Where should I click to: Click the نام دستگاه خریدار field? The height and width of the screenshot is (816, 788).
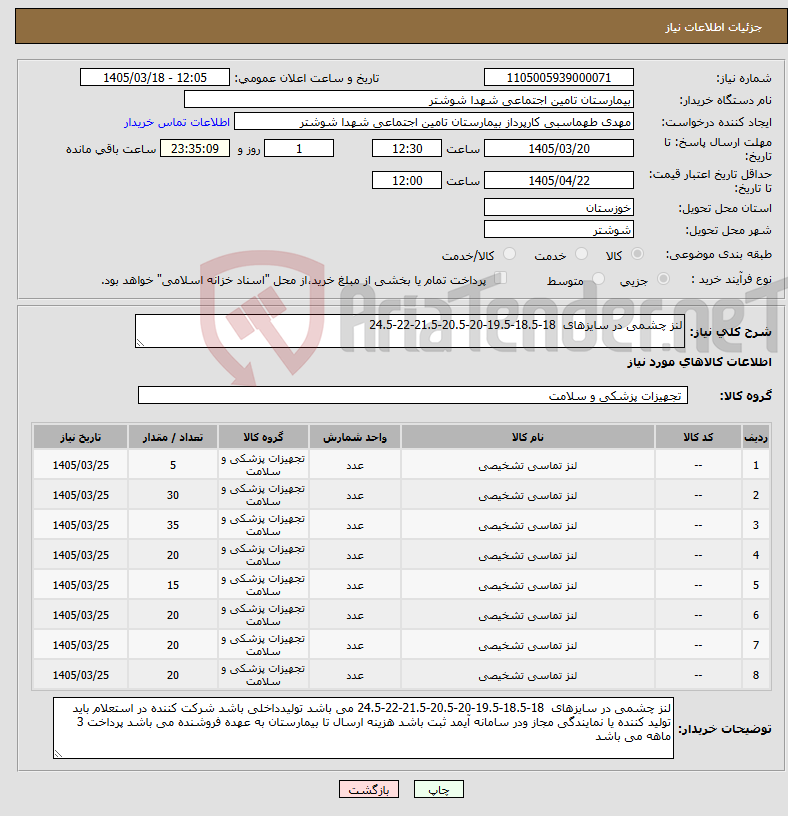coord(409,100)
